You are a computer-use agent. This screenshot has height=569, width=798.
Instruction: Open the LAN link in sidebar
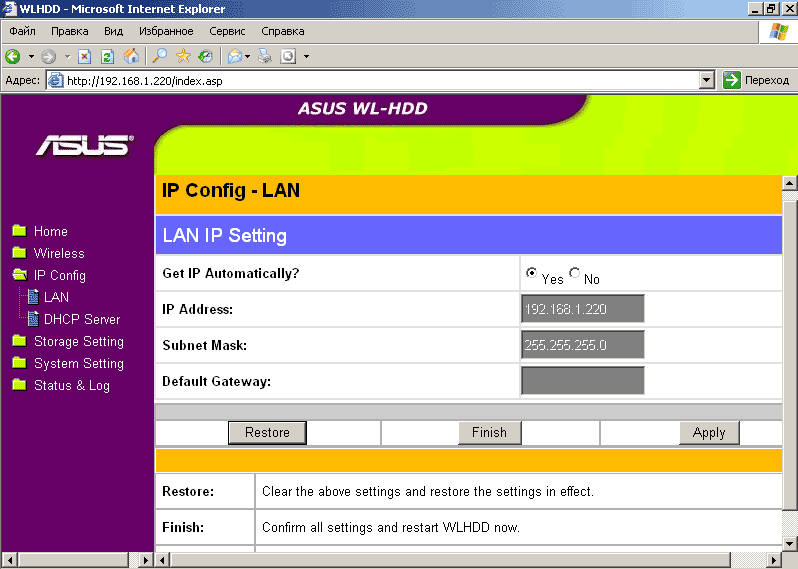click(x=56, y=297)
